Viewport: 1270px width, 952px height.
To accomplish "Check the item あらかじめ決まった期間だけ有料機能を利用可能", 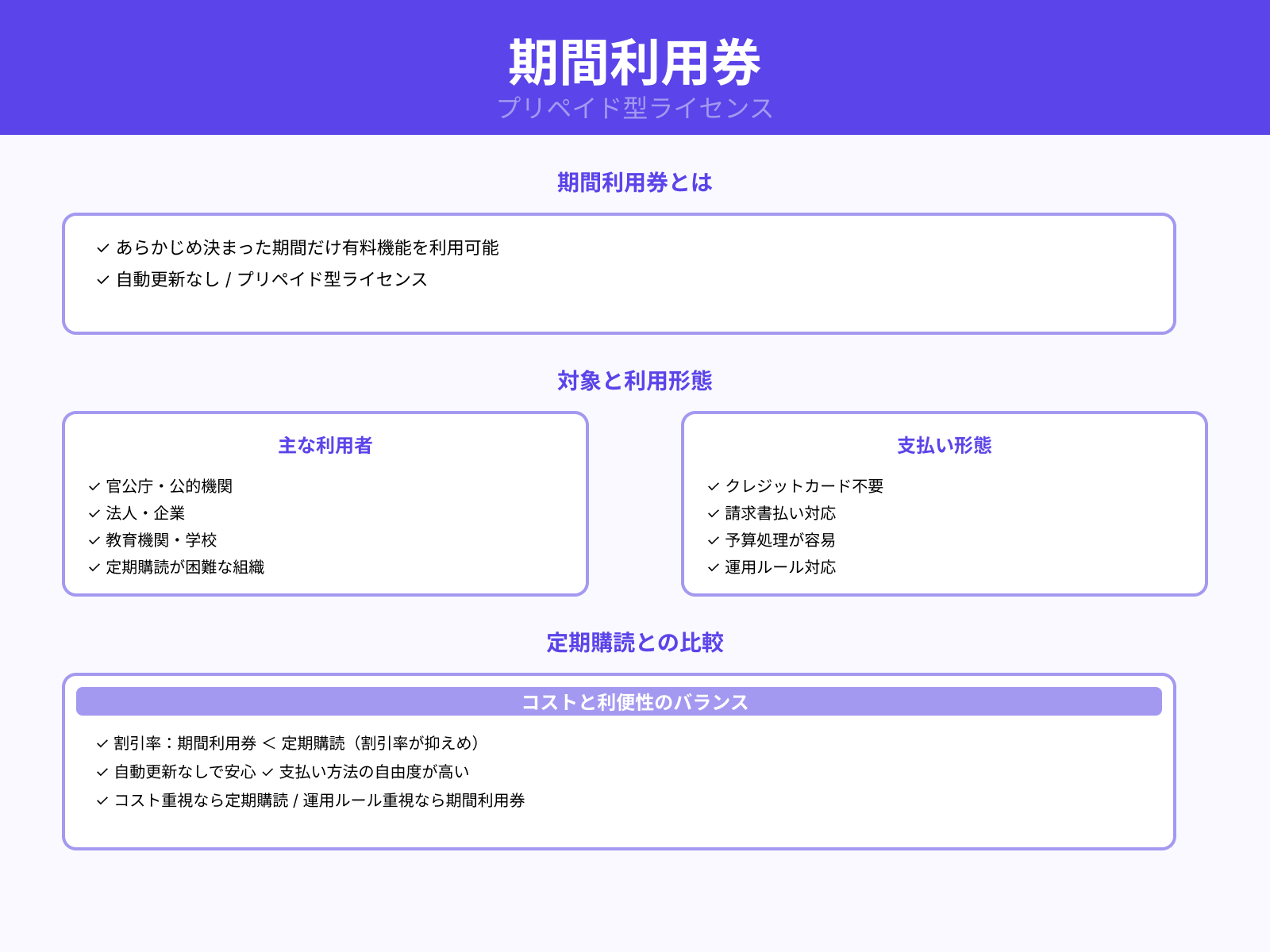I will (x=310, y=248).
